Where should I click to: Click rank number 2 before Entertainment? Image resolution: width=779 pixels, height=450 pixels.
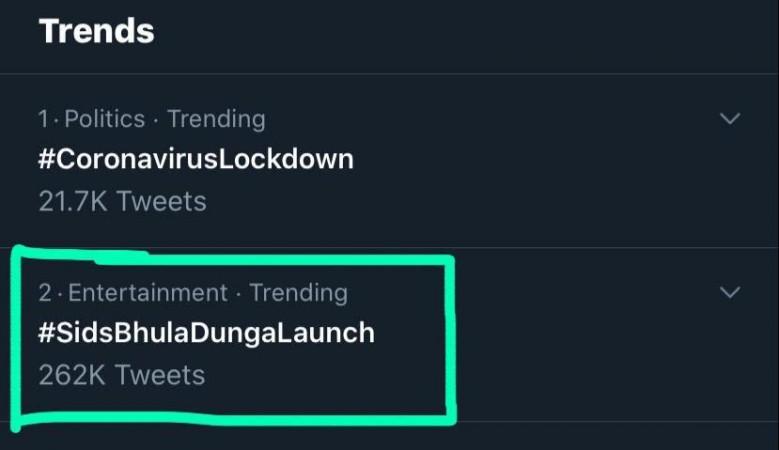click(x=45, y=293)
